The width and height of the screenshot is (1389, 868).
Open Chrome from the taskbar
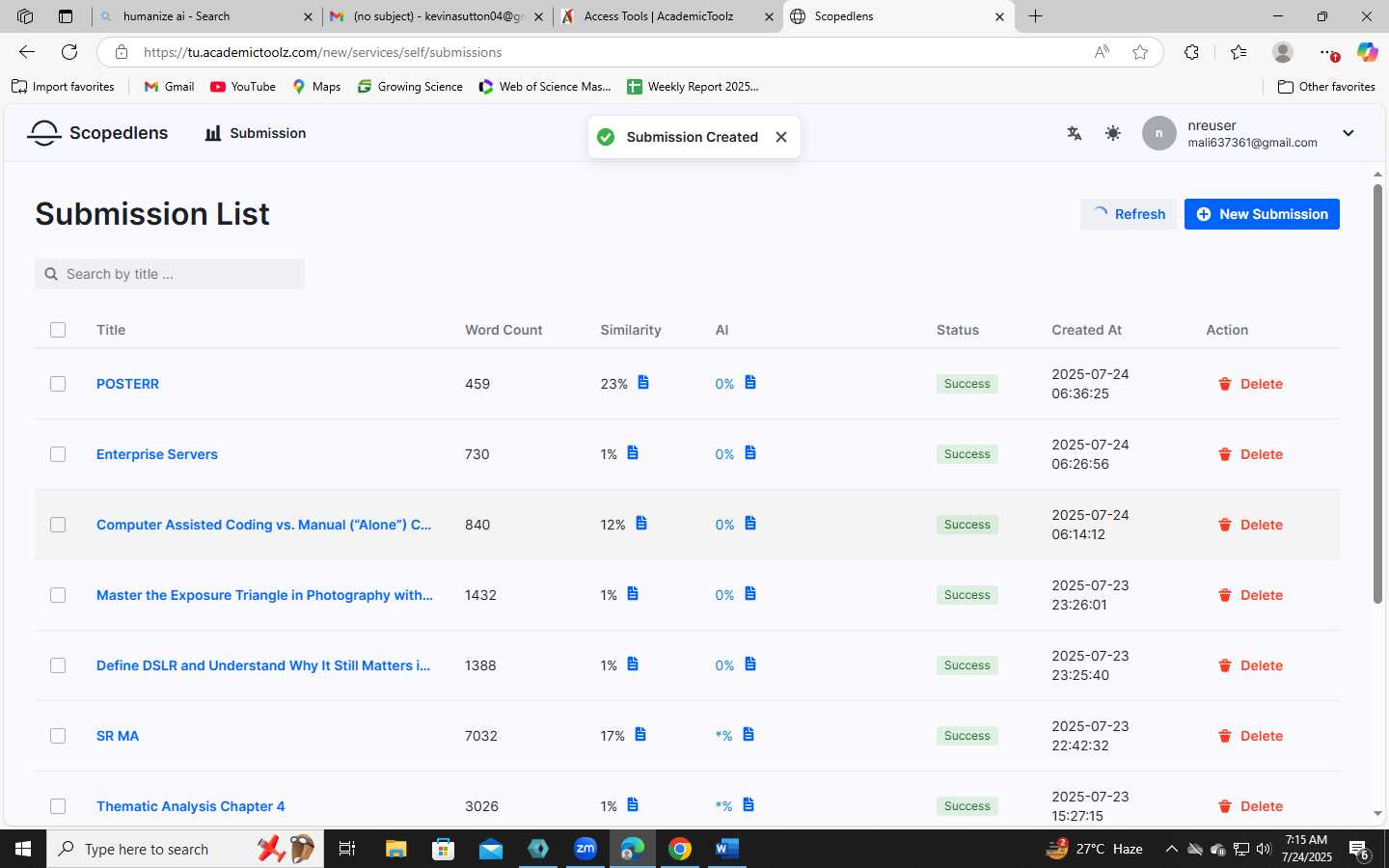680,849
